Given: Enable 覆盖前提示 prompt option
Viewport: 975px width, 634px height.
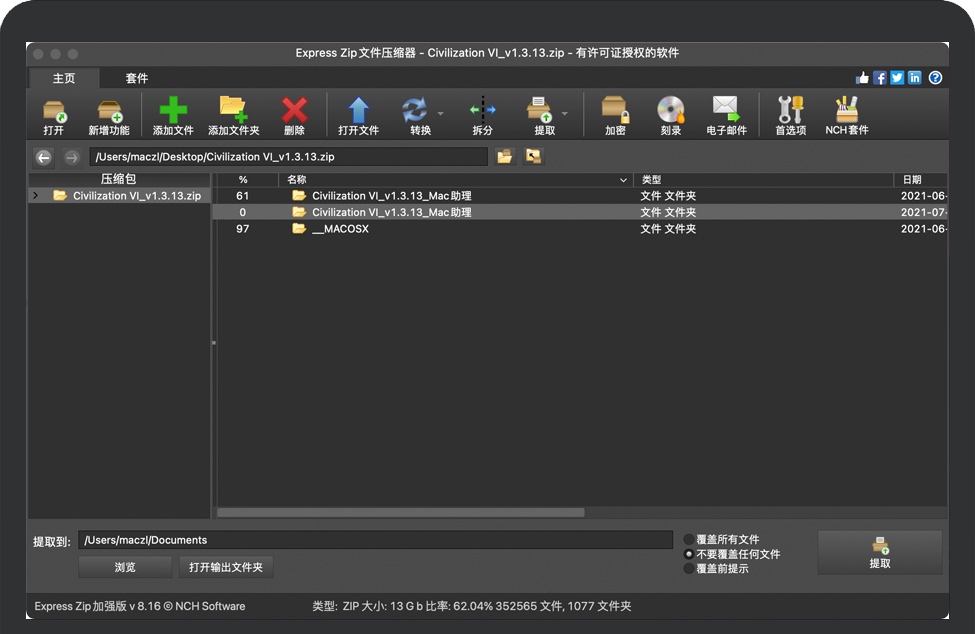Looking at the screenshot, I should (689, 567).
